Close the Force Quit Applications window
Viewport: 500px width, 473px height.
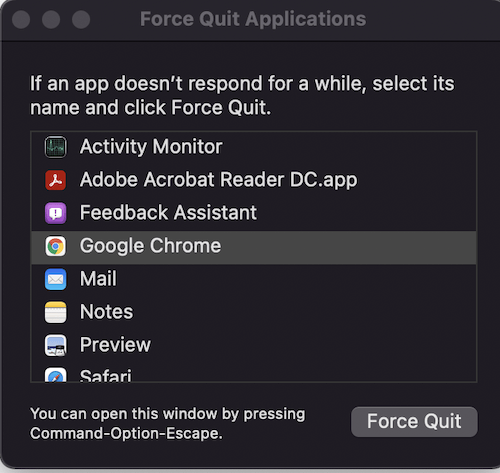click(x=21, y=19)
